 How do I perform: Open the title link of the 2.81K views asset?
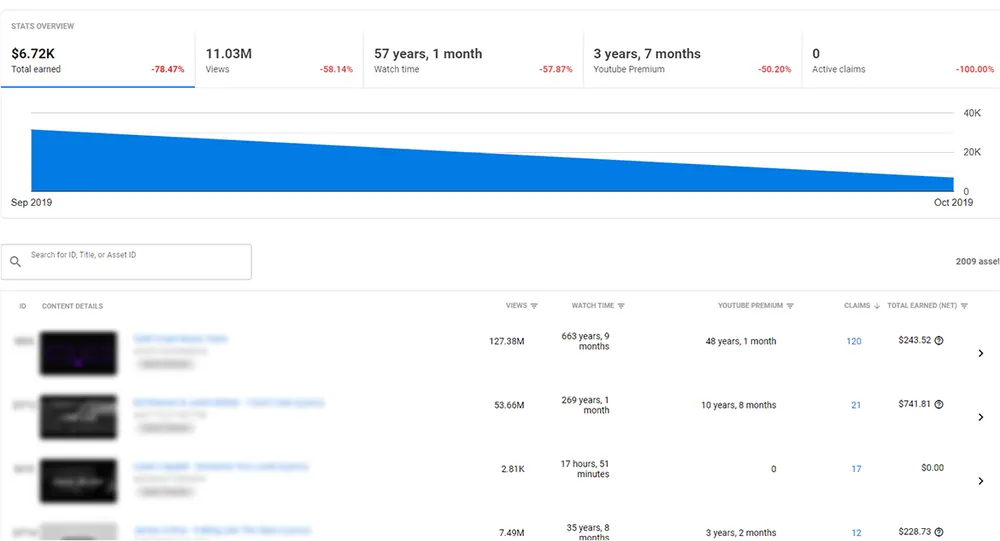[221, 466]
